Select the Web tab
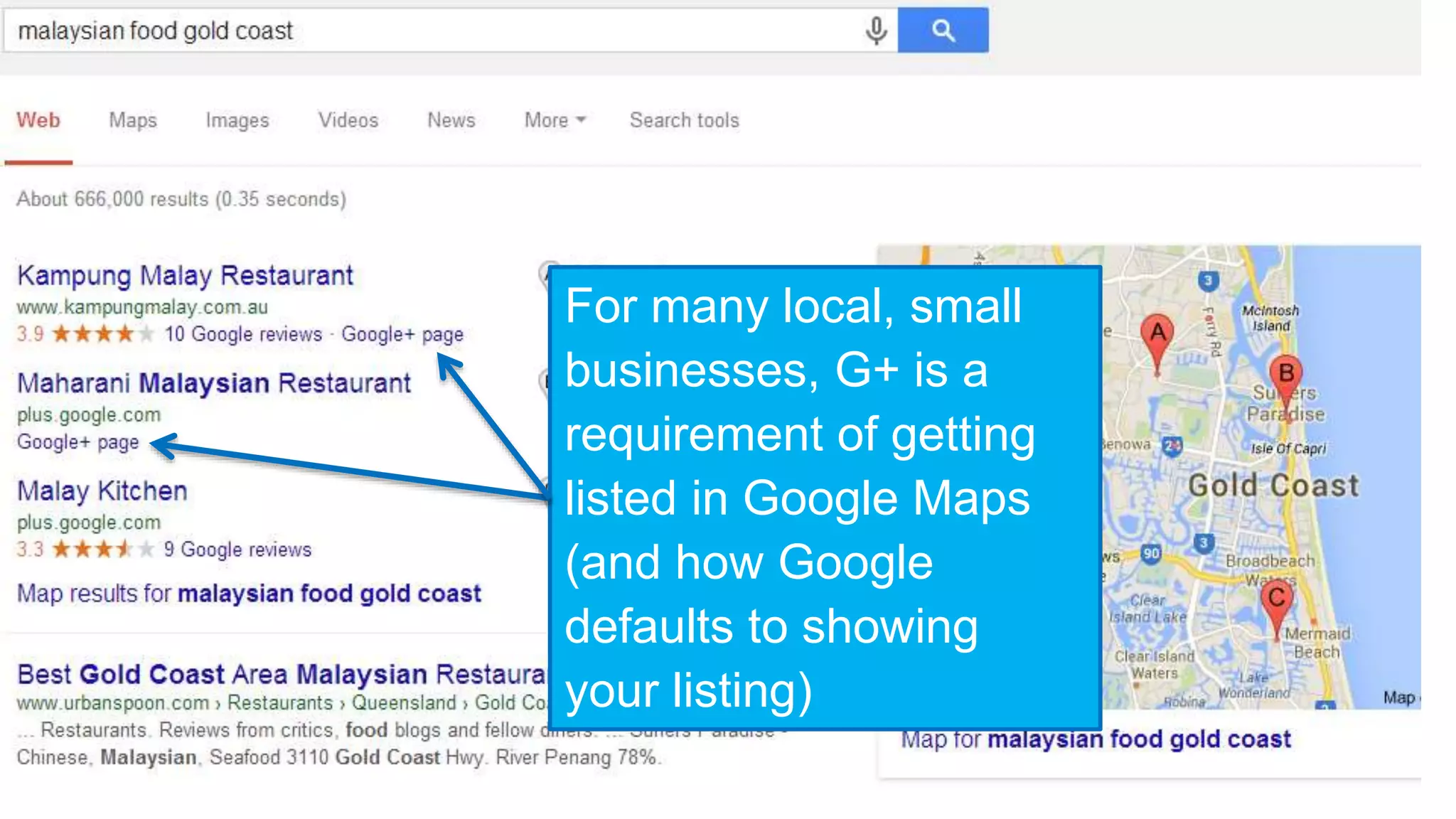 click(38, 120)
